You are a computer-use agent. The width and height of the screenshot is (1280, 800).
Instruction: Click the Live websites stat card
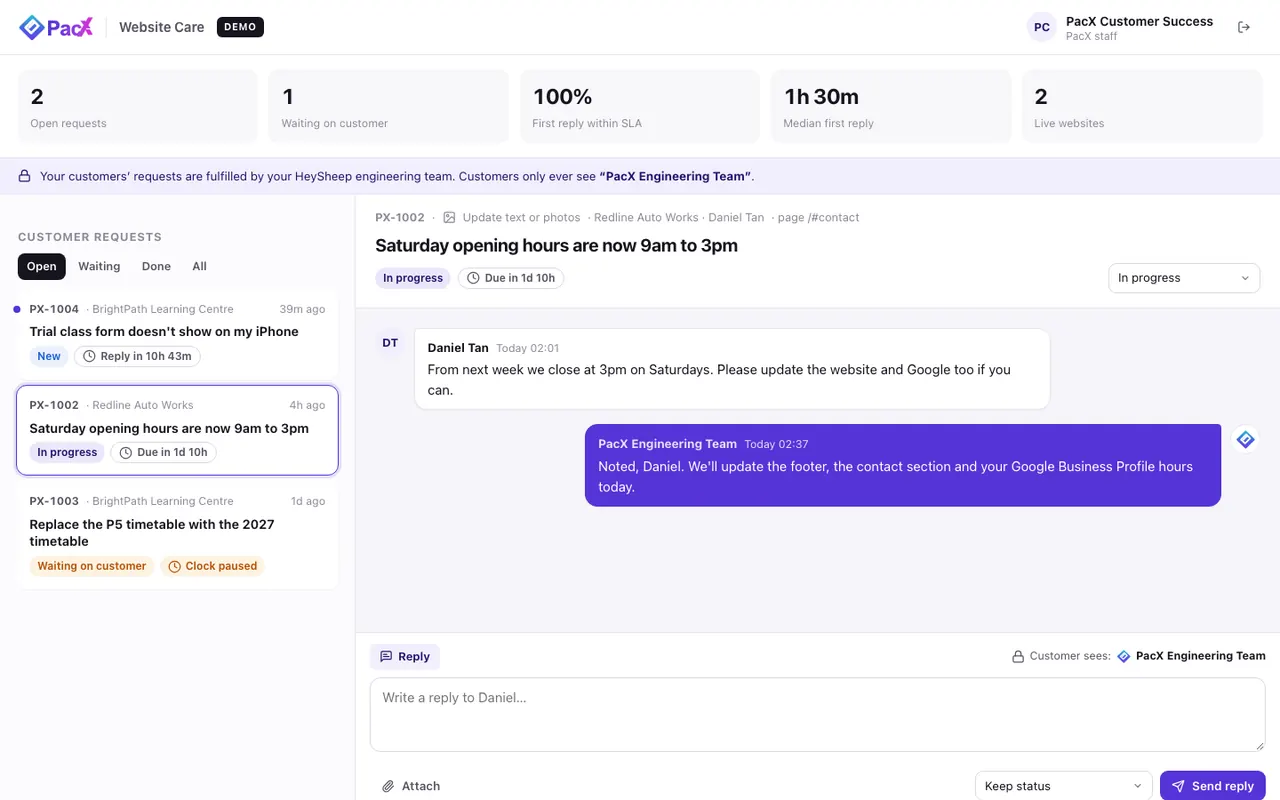click(x=1142, y=107)
